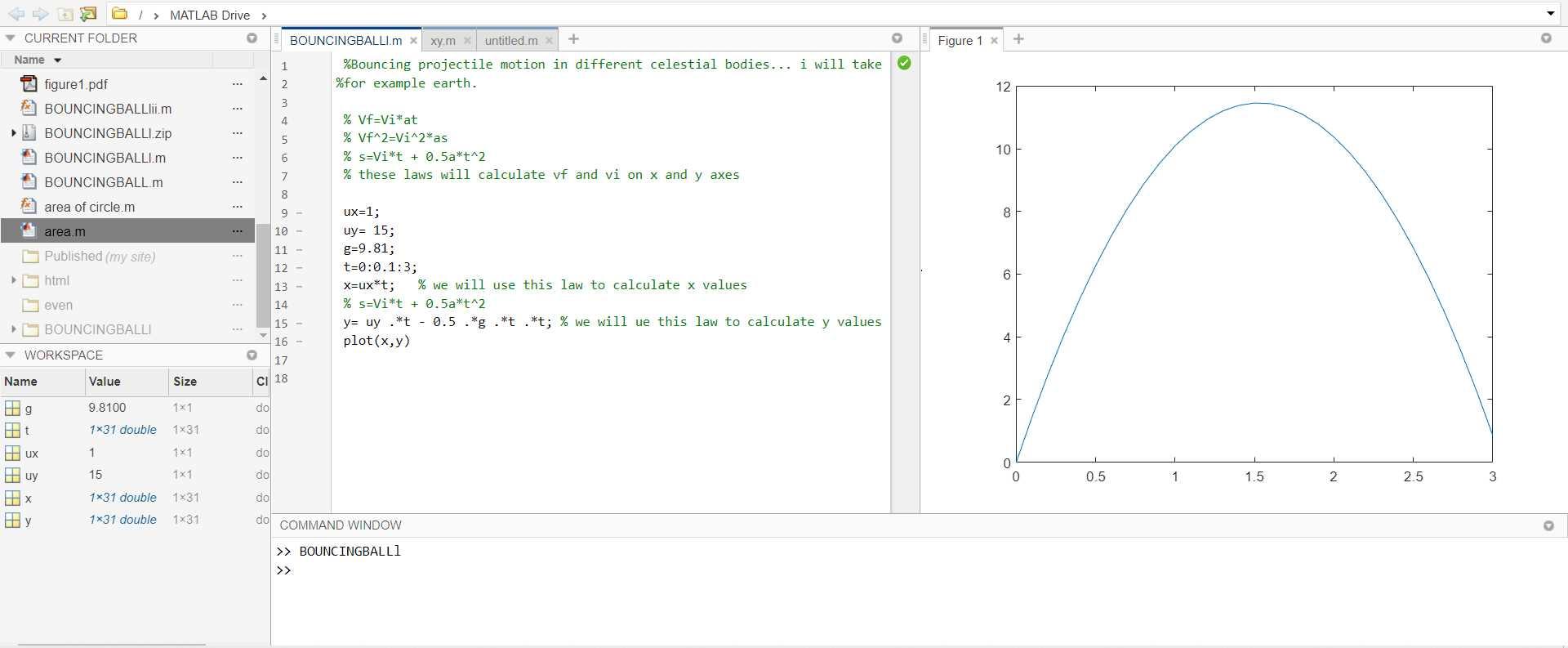Go back to the previous folder

tap(16, 14)
